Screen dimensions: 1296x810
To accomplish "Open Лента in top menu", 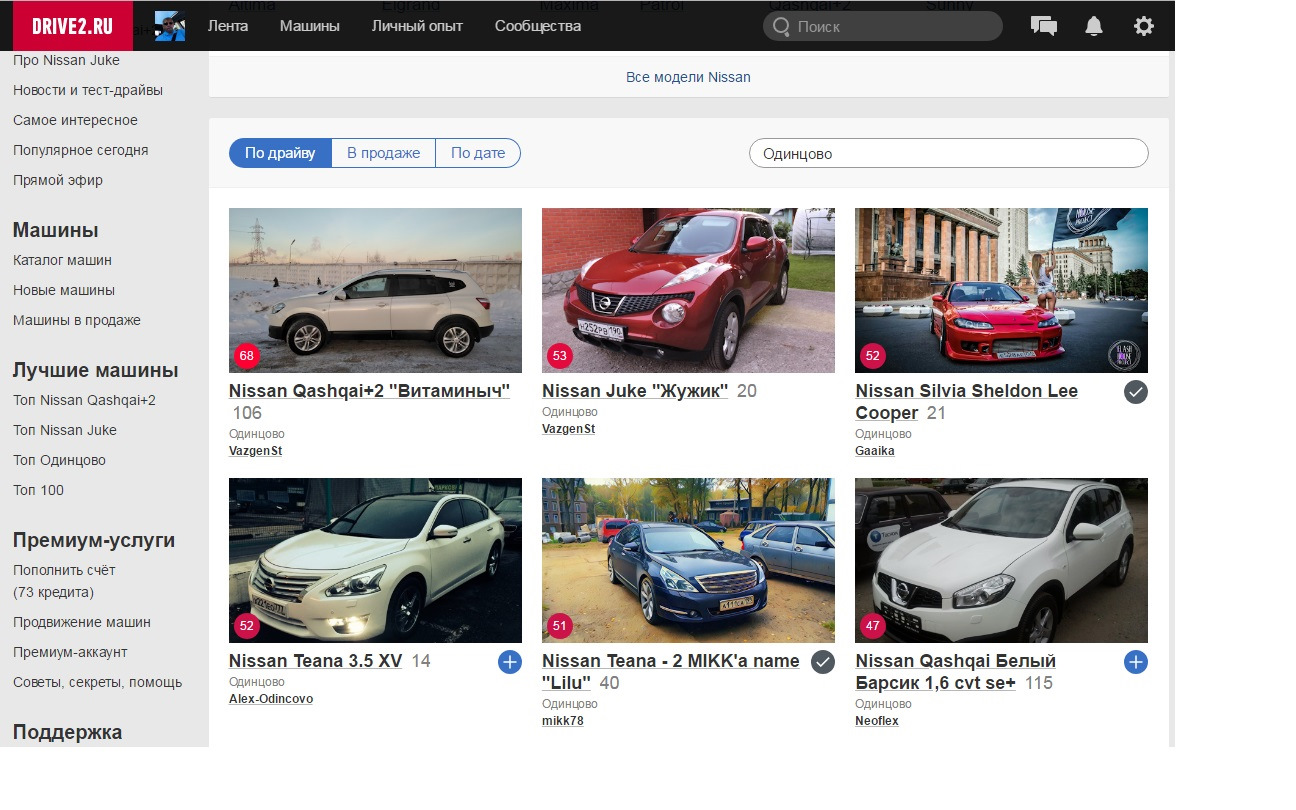I will tap(228, 26).
